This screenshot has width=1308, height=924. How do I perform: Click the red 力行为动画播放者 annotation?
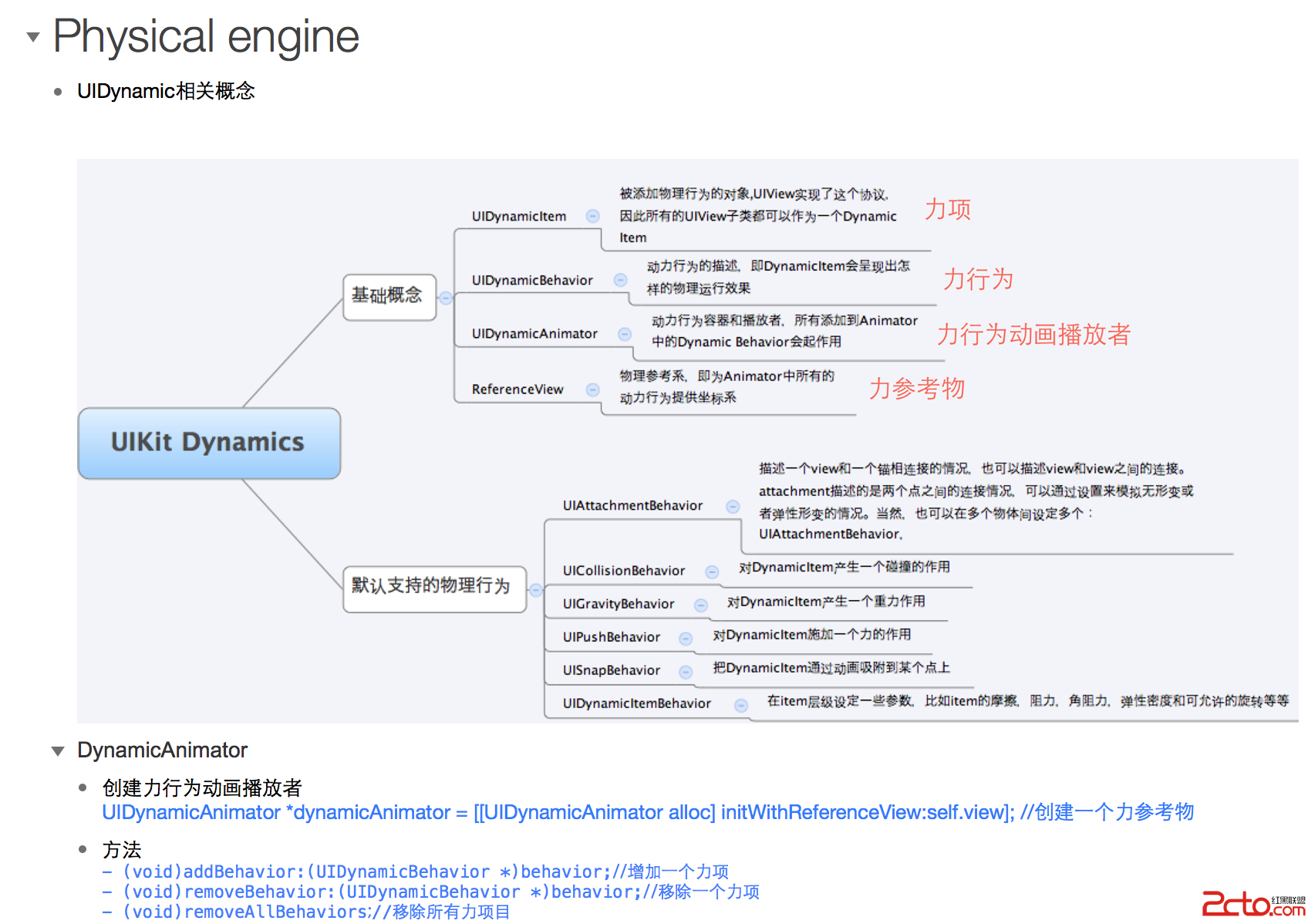[x=1034, y=334]
